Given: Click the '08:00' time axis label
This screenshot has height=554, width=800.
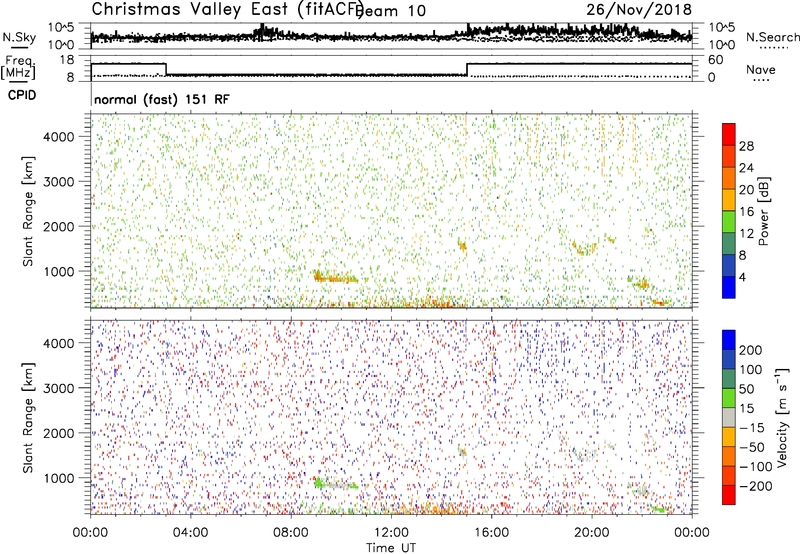Looking at the screenshot, I should pos(291,533).
